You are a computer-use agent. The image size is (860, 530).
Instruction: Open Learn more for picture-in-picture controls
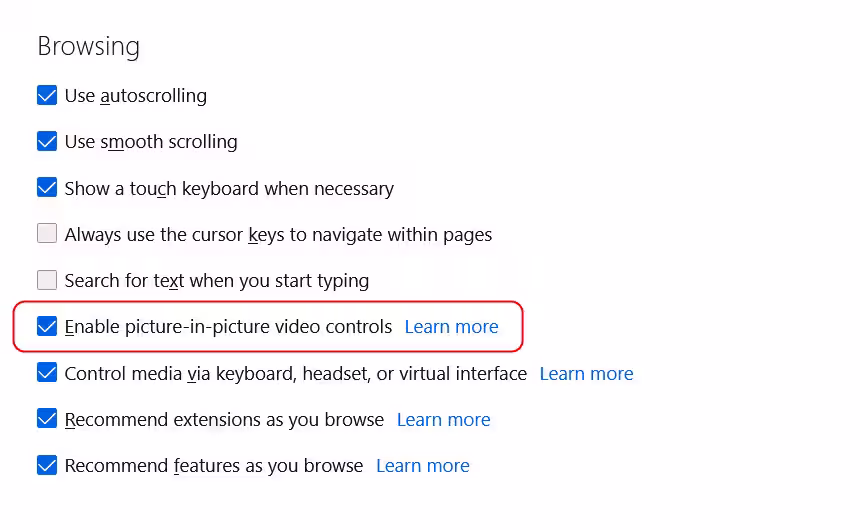451,327
